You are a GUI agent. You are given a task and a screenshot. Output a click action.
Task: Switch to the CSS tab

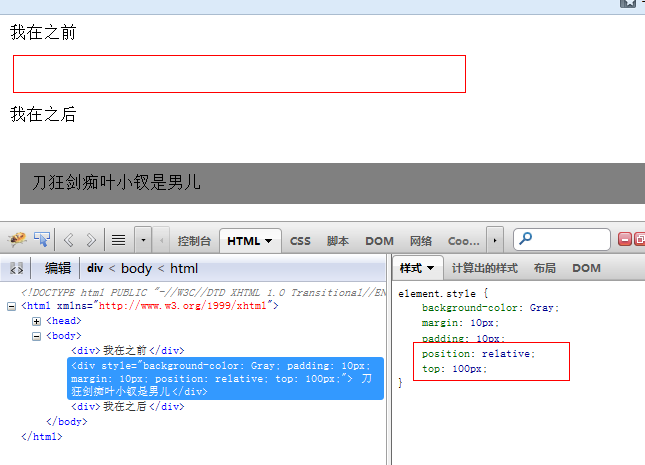coord(300,241)
